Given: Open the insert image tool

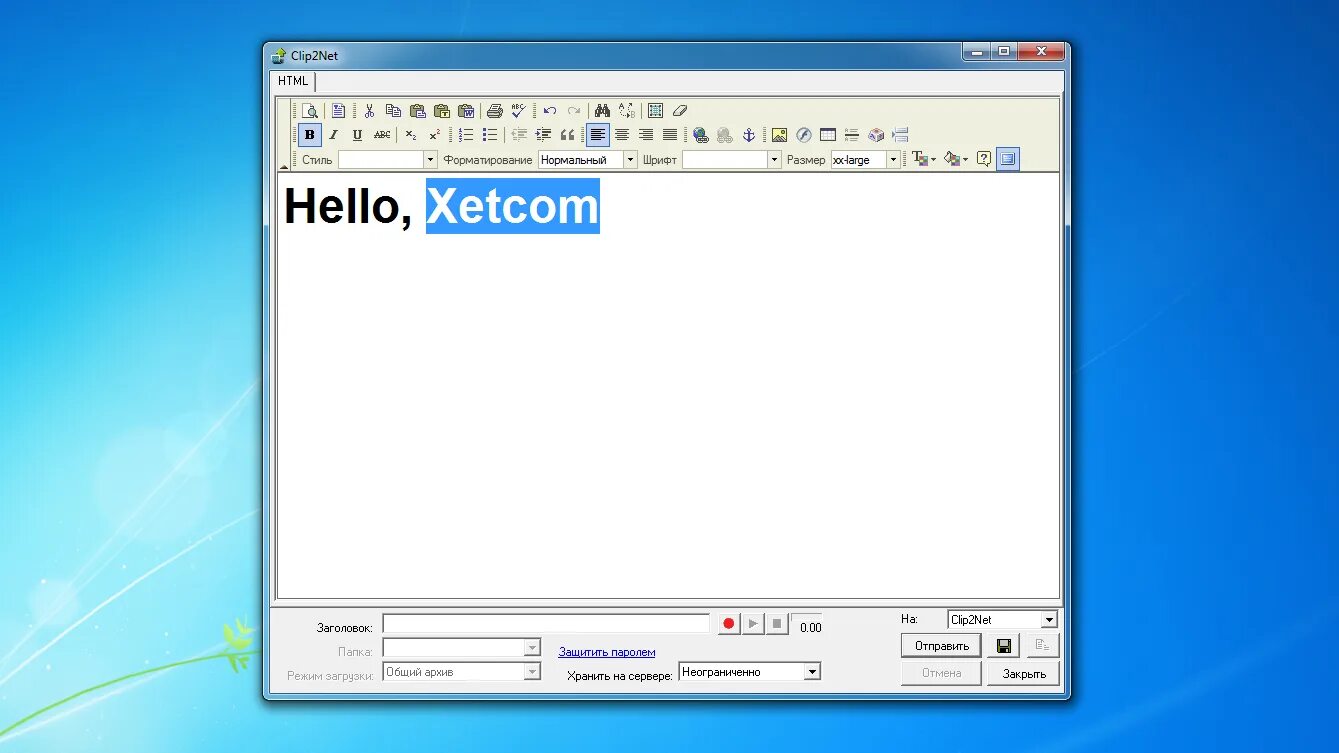Looking at the screenshot, I should 780,135.
